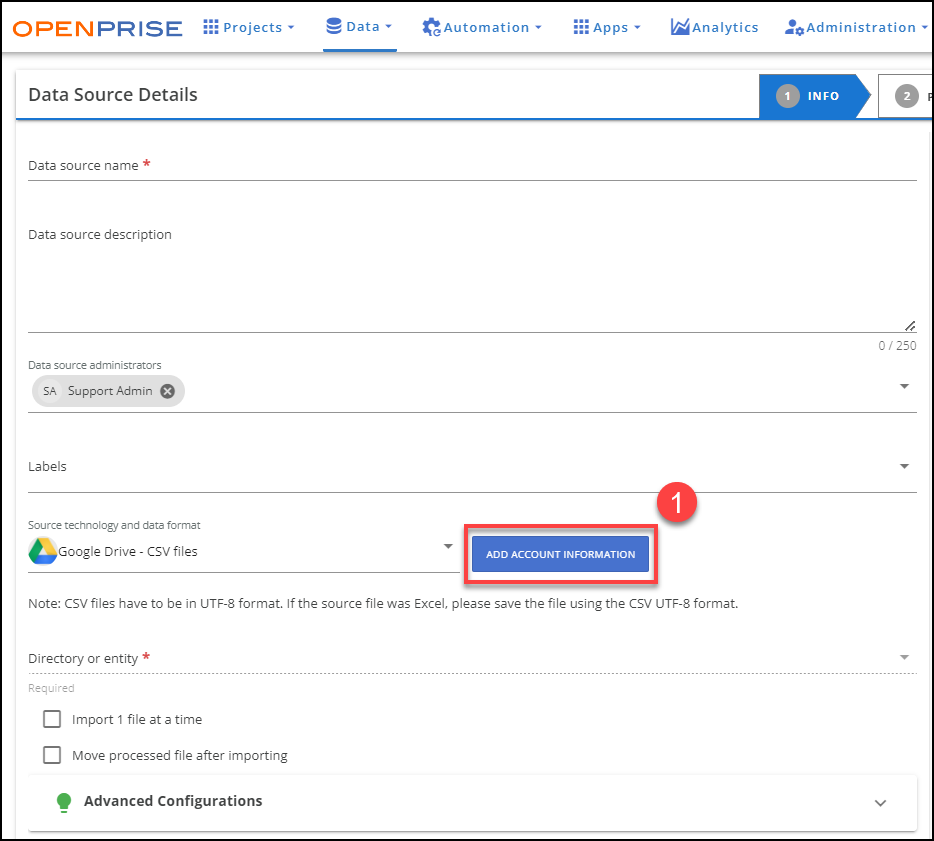Select the Analytics chart icon

680,27
